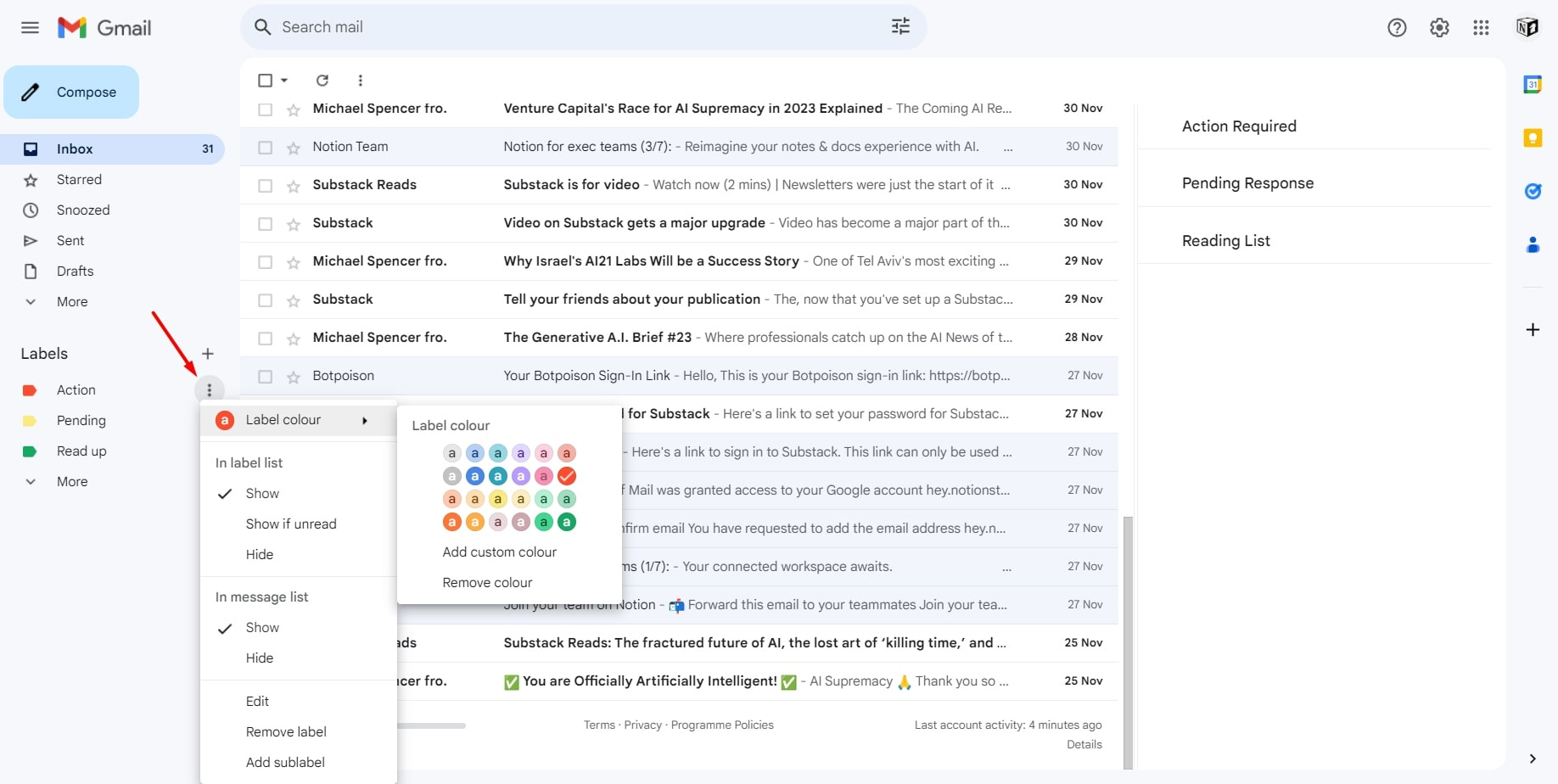This screenshot has height=784, width=1558.
Task: Tick checkbox for Why Israel's AI21 Labs email
Action: pos(265,262)
